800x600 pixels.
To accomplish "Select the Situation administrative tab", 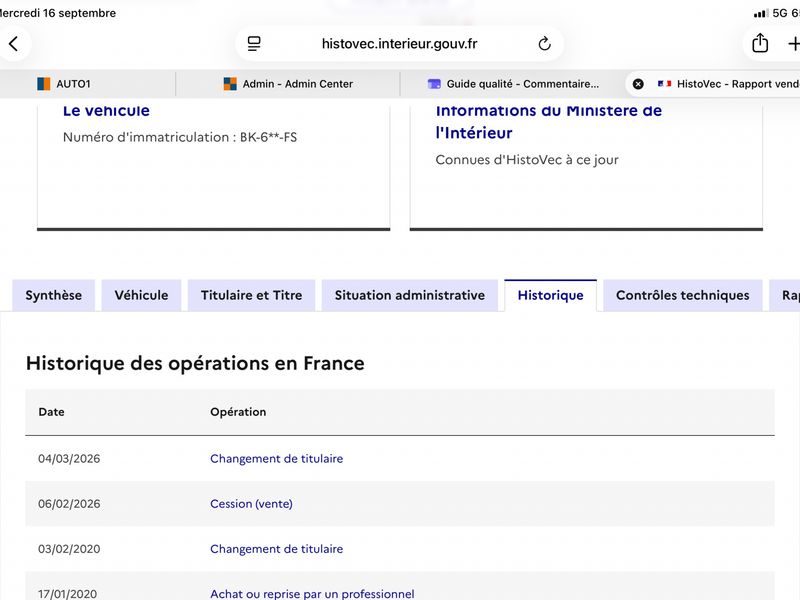I will click(x=410, y=295).
